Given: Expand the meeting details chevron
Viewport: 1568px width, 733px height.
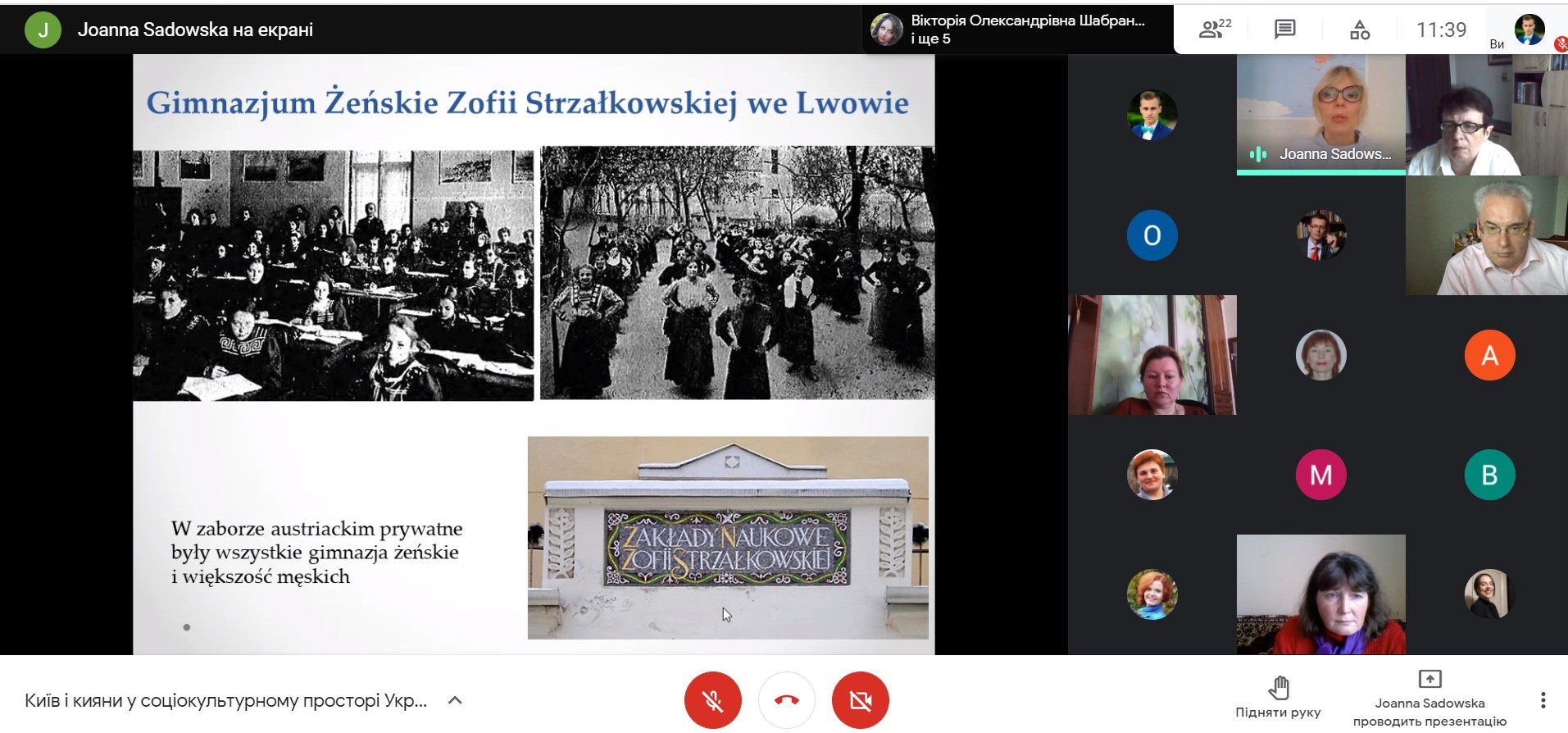Looking at the screenshot, I should coord(456,700).
